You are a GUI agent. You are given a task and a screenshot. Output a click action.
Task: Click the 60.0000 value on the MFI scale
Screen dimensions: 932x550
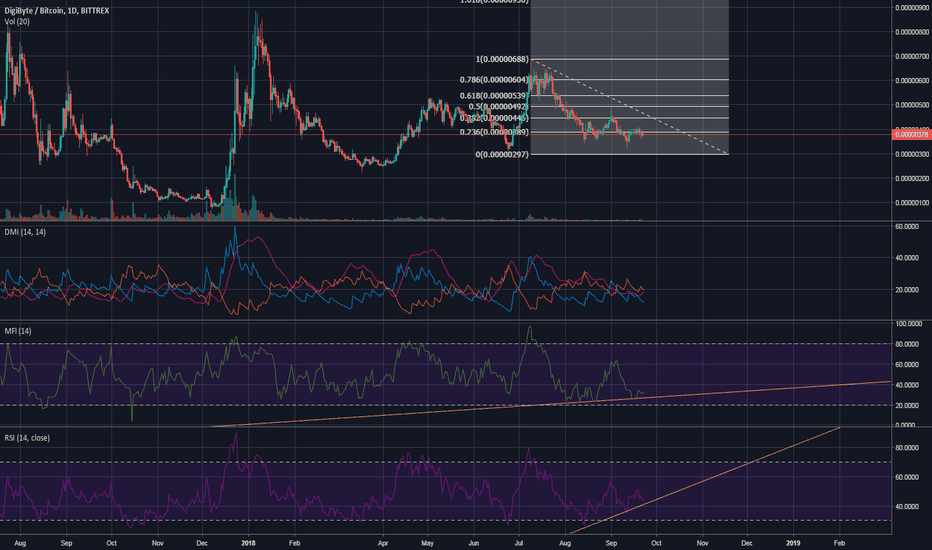click(x=907, y=365)
